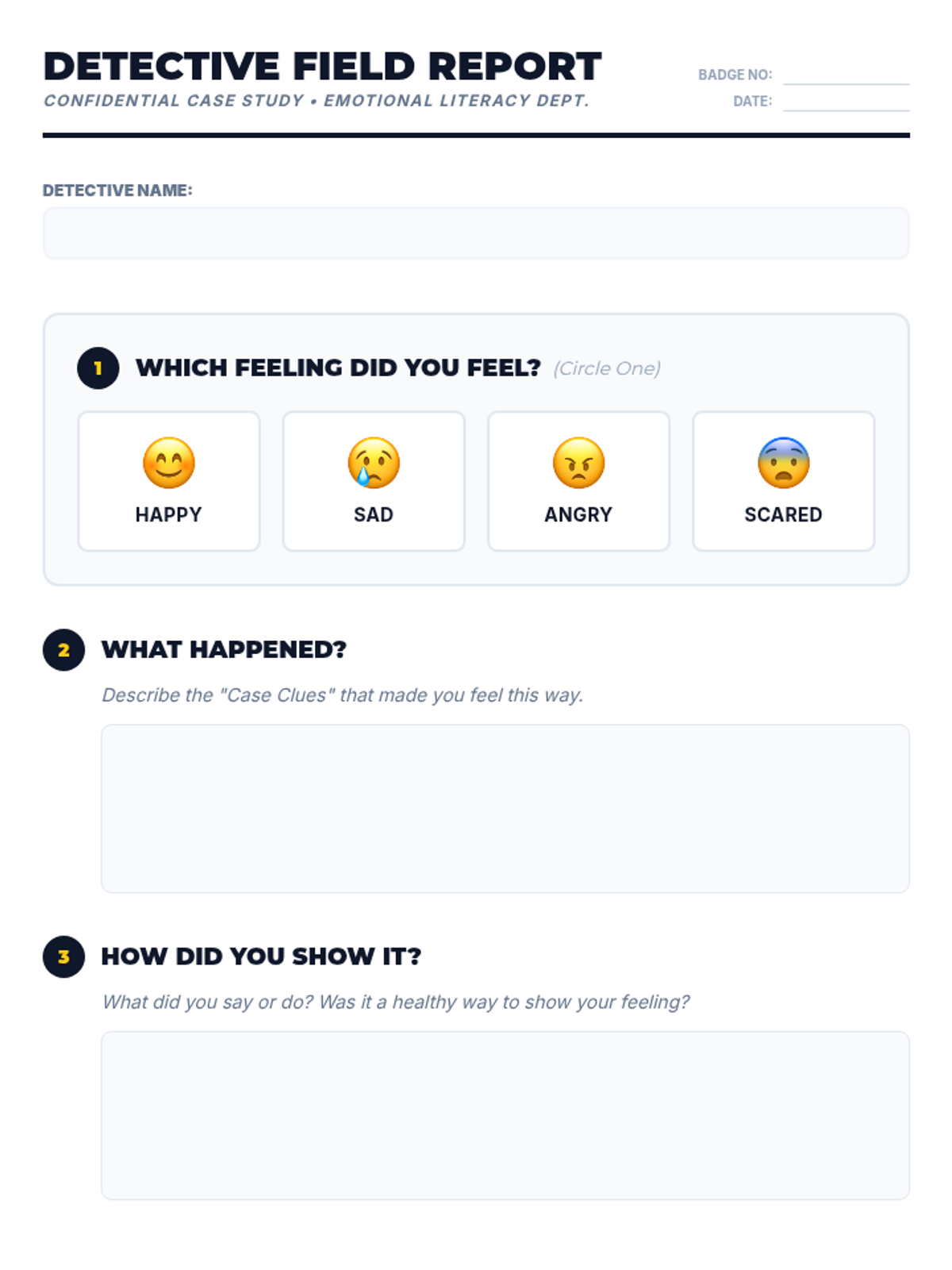Click the Which Feeling Did You Feel heading
Viewport: 952px width, 1270px height.
pyautogui.click(x=338, y=368)
